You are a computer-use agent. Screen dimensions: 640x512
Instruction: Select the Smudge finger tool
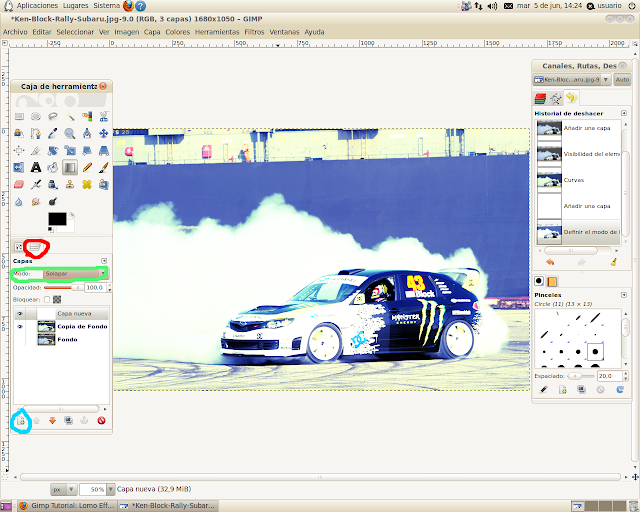pos(36,202)
